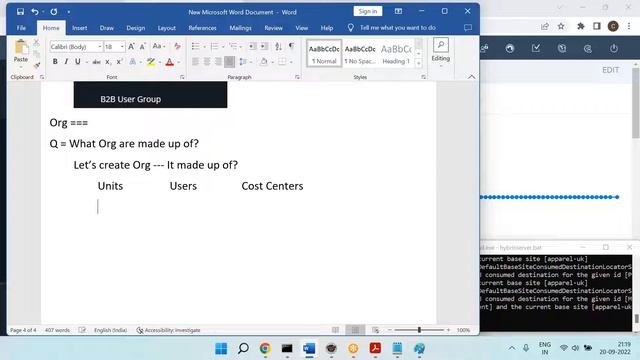The height and width of the screenshot is (360, 640).
Task: Open Google Chrome from the taskbar
Action: coord(265,348)
